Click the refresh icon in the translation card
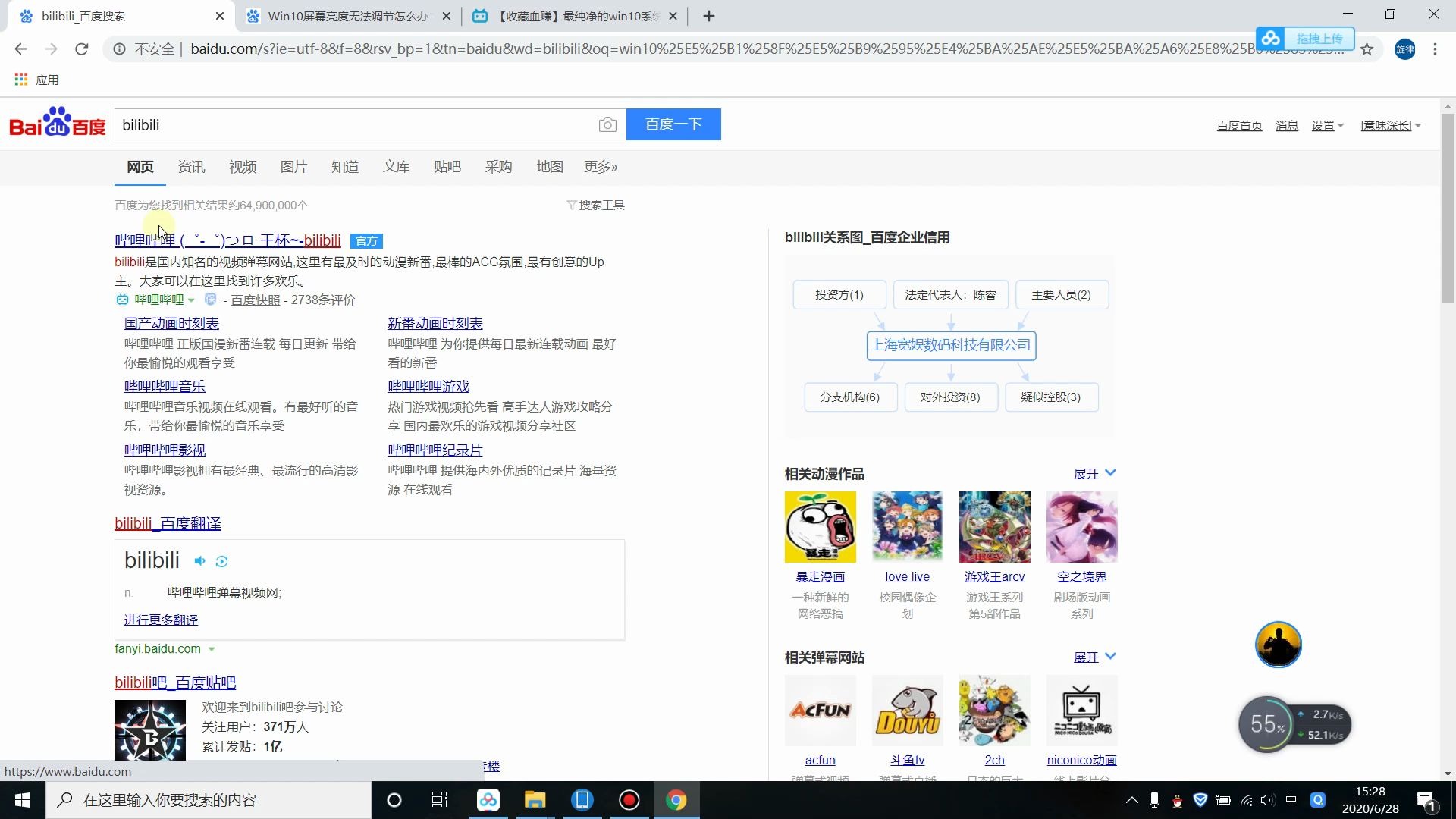The width and height of the screenshot is (1456, 819). [222, 561]
